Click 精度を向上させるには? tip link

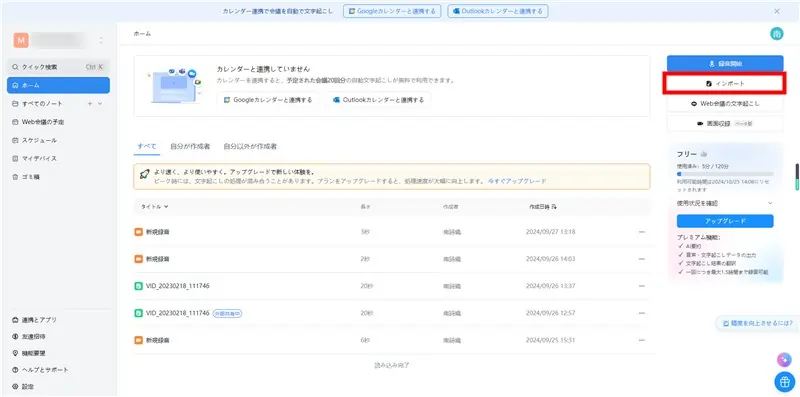tap(758, 323)
